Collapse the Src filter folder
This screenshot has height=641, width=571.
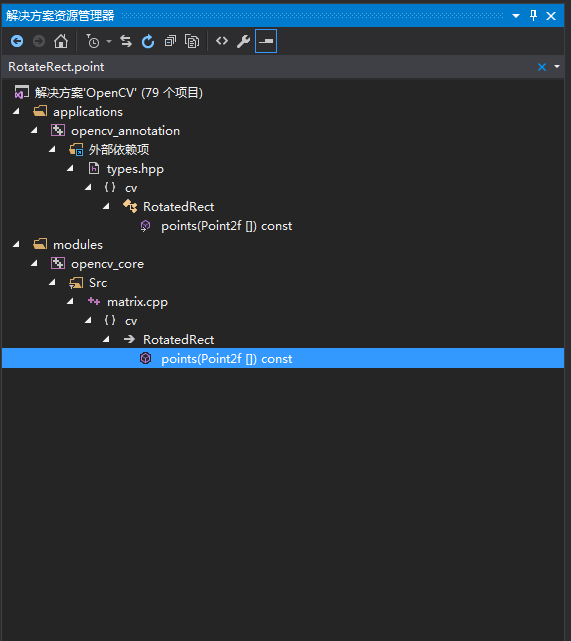[52, 282]
